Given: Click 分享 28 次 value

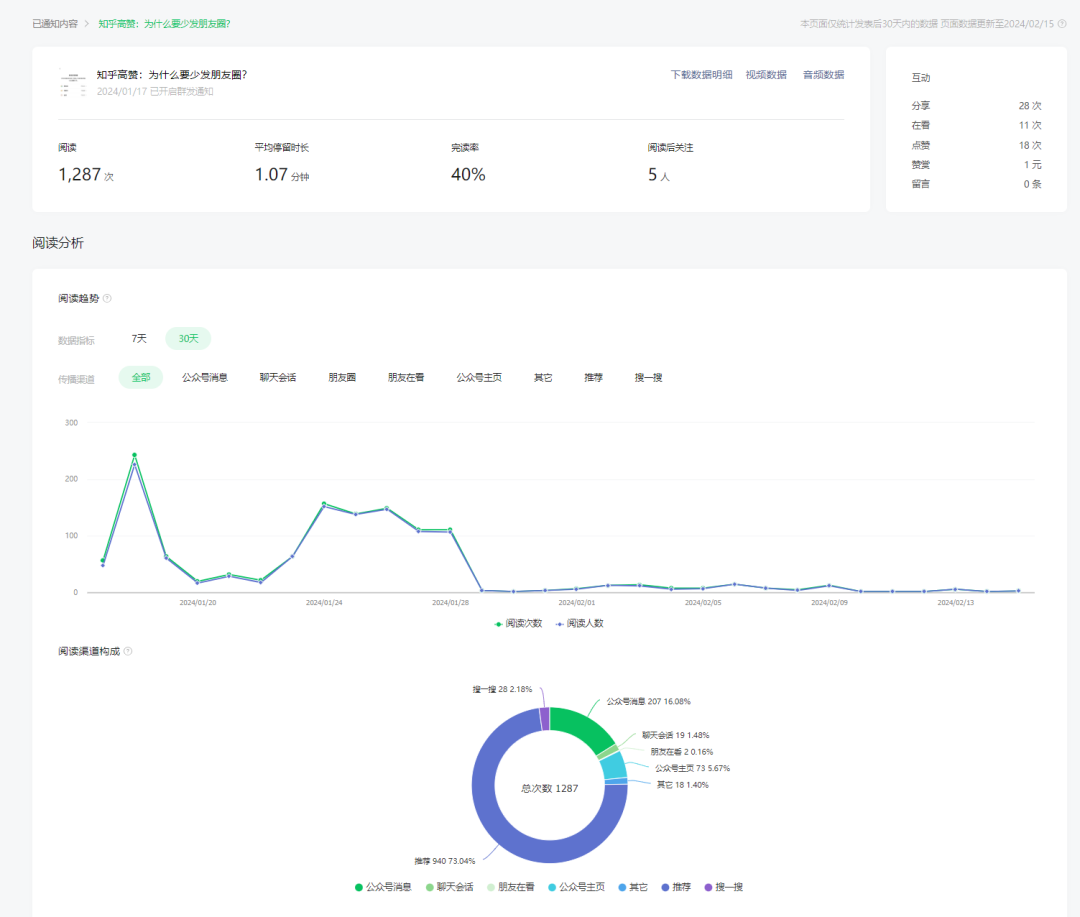Looking at the screenshot, I should [x=1030, y=105].
